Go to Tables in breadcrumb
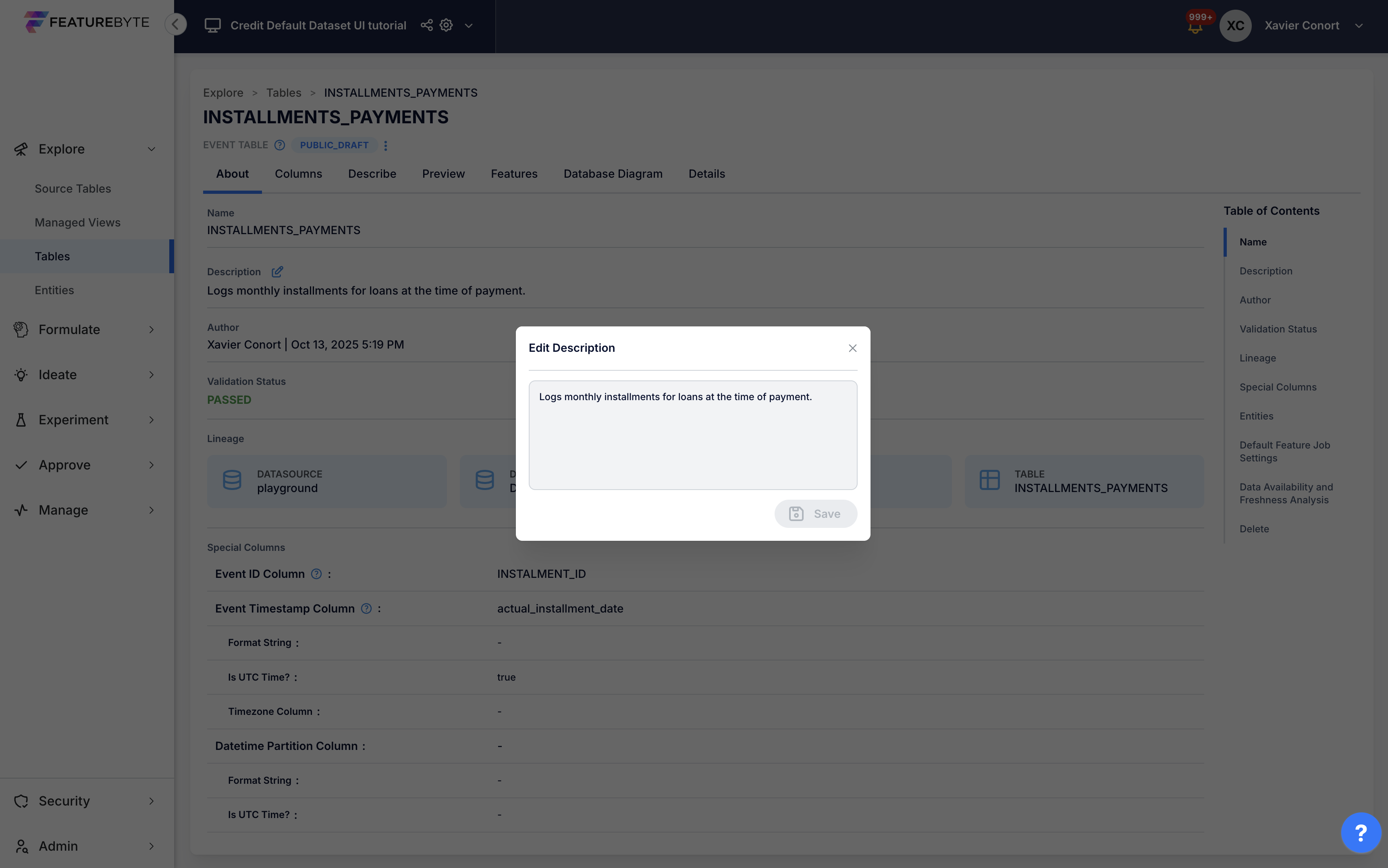Image resolution: width=1388 pixels, height=868 pixels. point(284,93)
